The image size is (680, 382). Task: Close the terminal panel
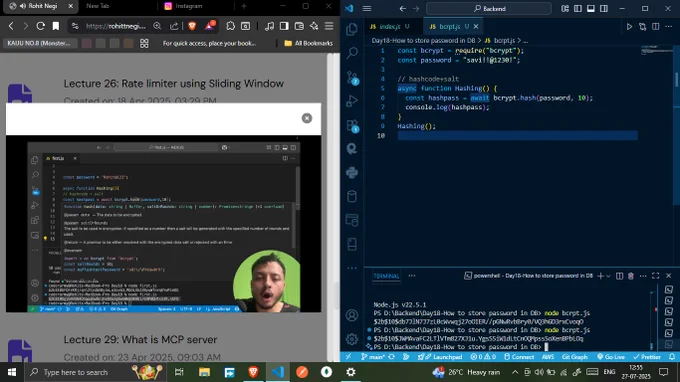pos(668,276)
